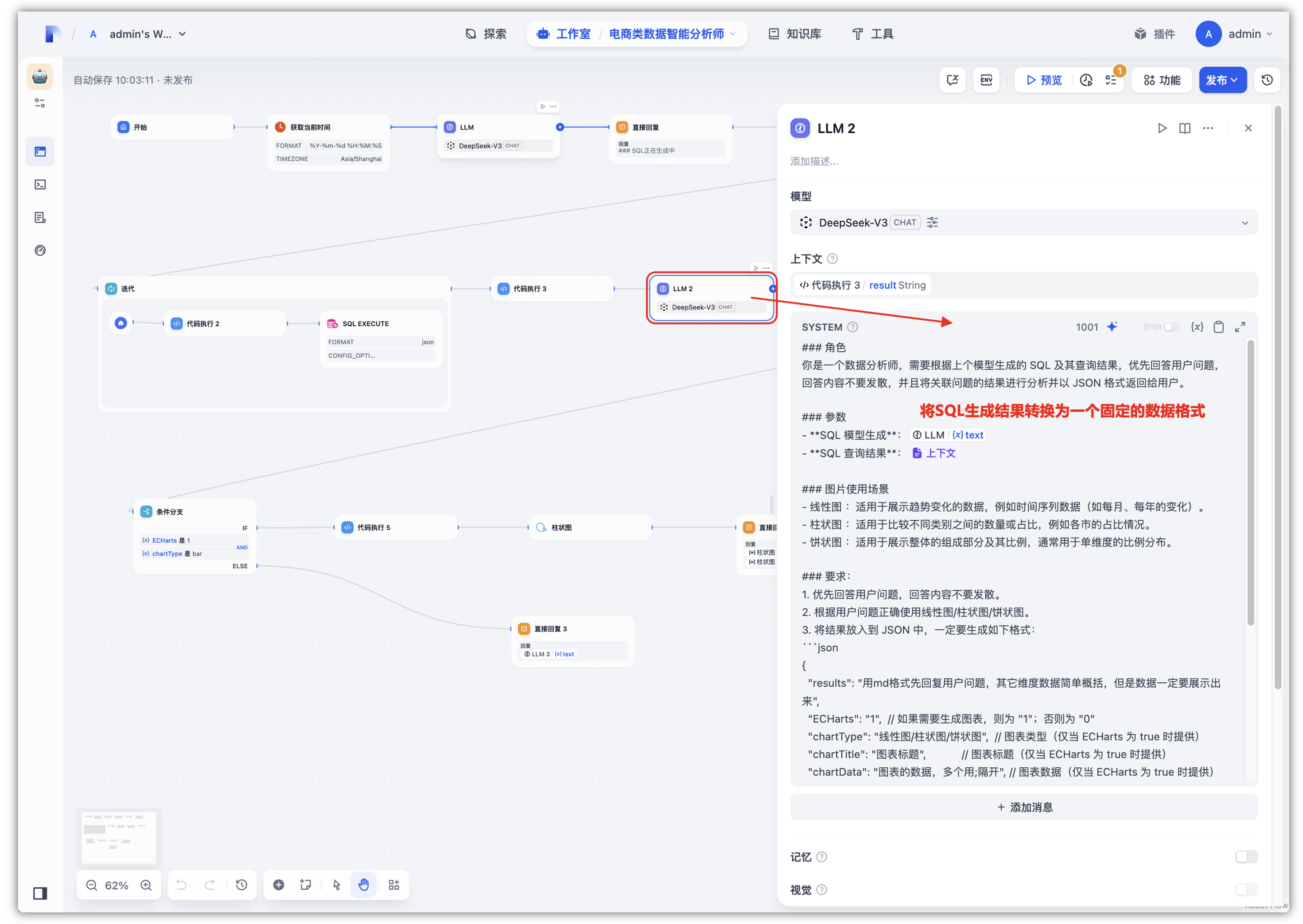Viewport: 1303px width, 924px height.
Task: Undo the last canvas change
Action: 181,885
